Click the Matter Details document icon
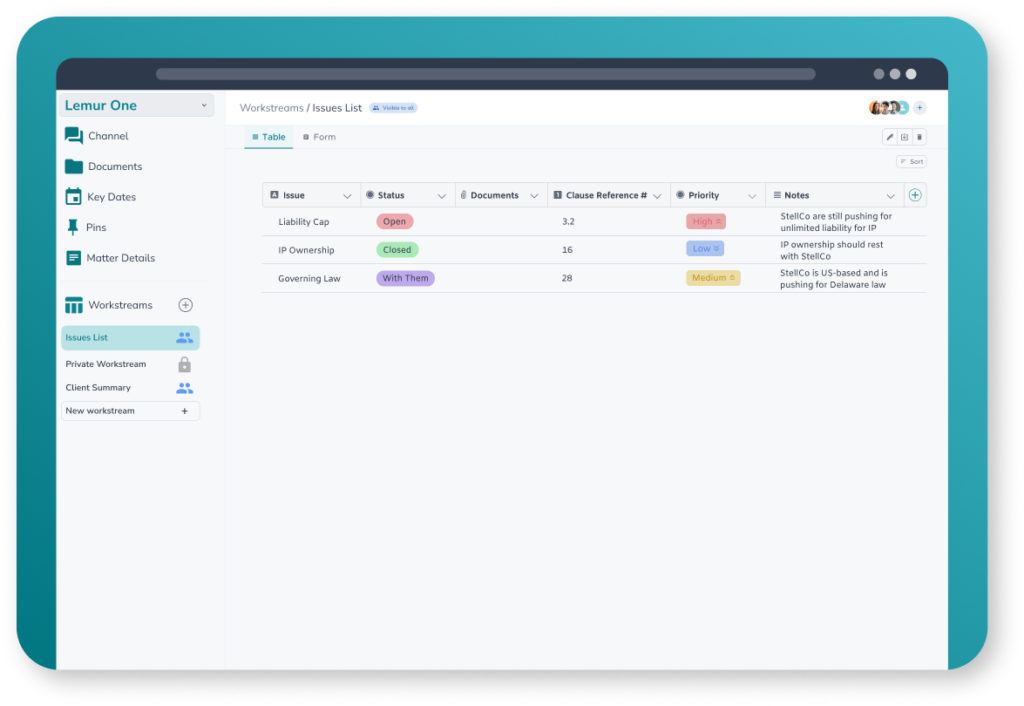 pyautogui.click(x=74, y=258)
